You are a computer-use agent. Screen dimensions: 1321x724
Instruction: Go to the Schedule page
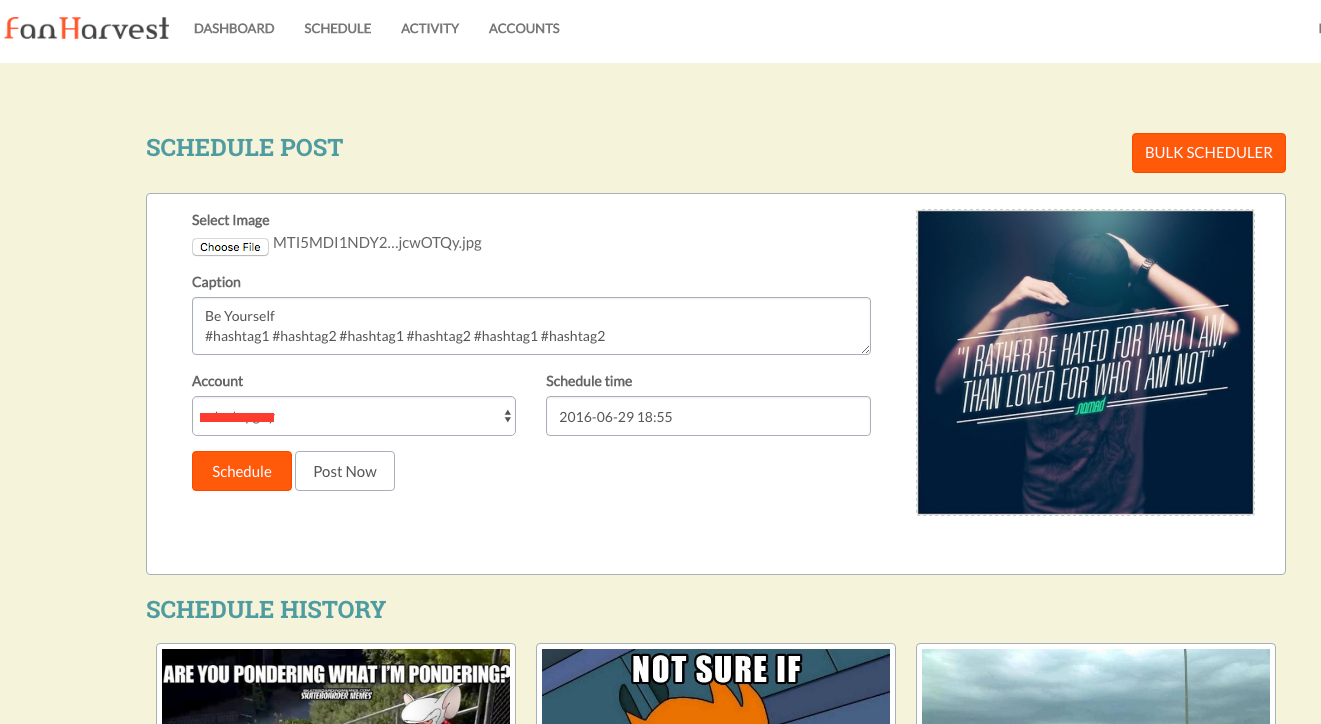point(338,29)
